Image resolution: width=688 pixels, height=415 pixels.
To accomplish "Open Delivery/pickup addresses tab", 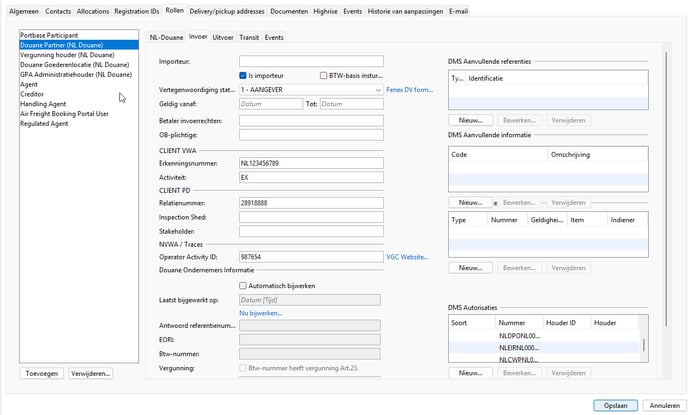I will pos(227,11).
